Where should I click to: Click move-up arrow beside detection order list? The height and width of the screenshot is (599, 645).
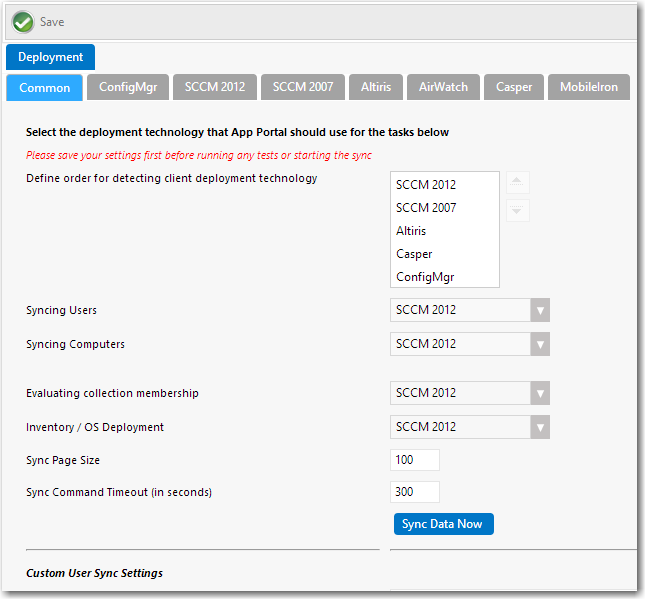[517, 182]
